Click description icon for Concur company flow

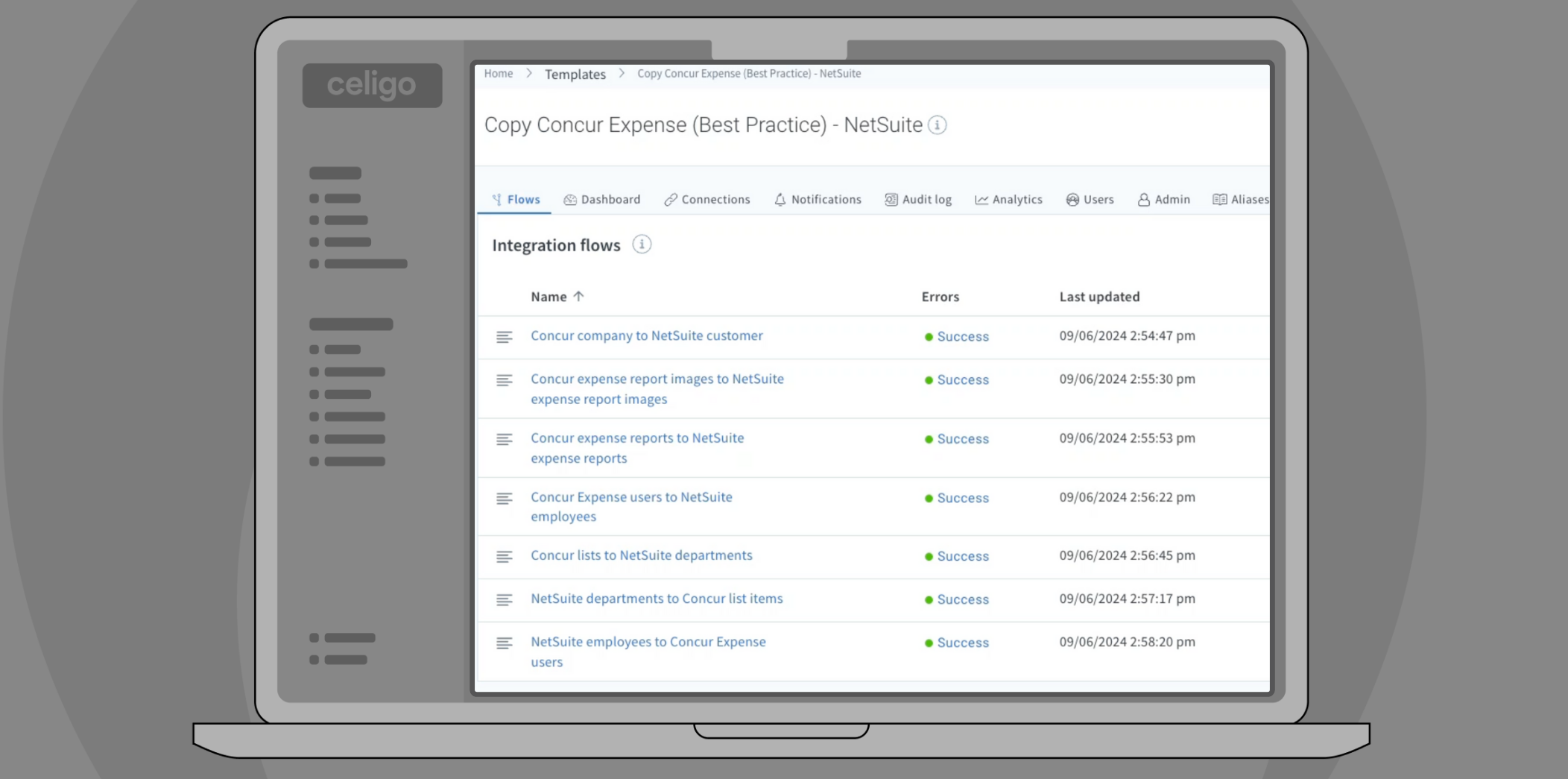pyautogui.click(x=505, y=337)
